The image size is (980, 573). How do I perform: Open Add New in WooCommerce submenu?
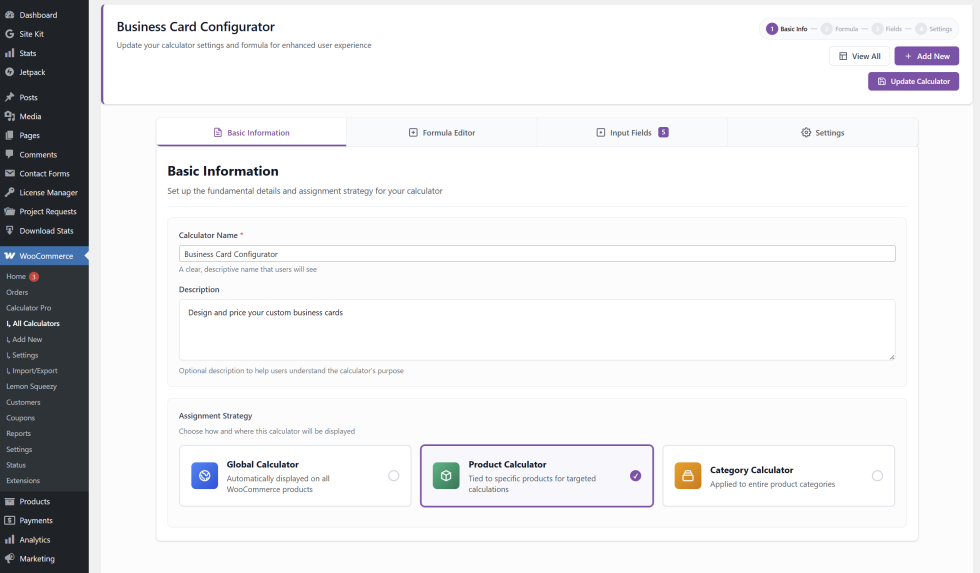pos(24,339)
